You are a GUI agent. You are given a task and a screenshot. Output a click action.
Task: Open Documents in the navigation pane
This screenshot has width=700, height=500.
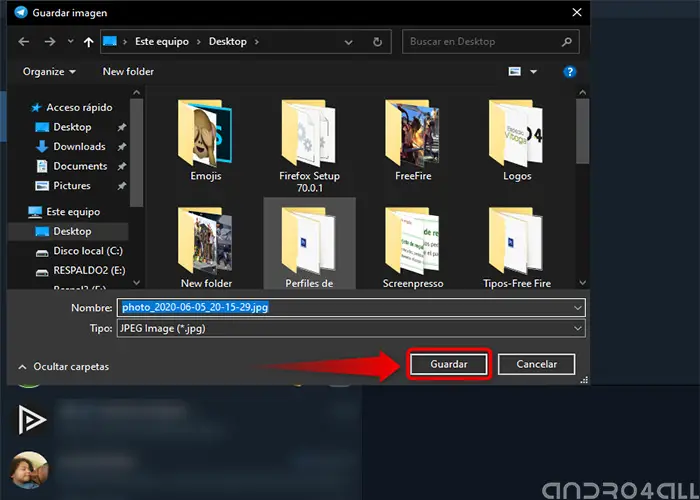(72, 166)
